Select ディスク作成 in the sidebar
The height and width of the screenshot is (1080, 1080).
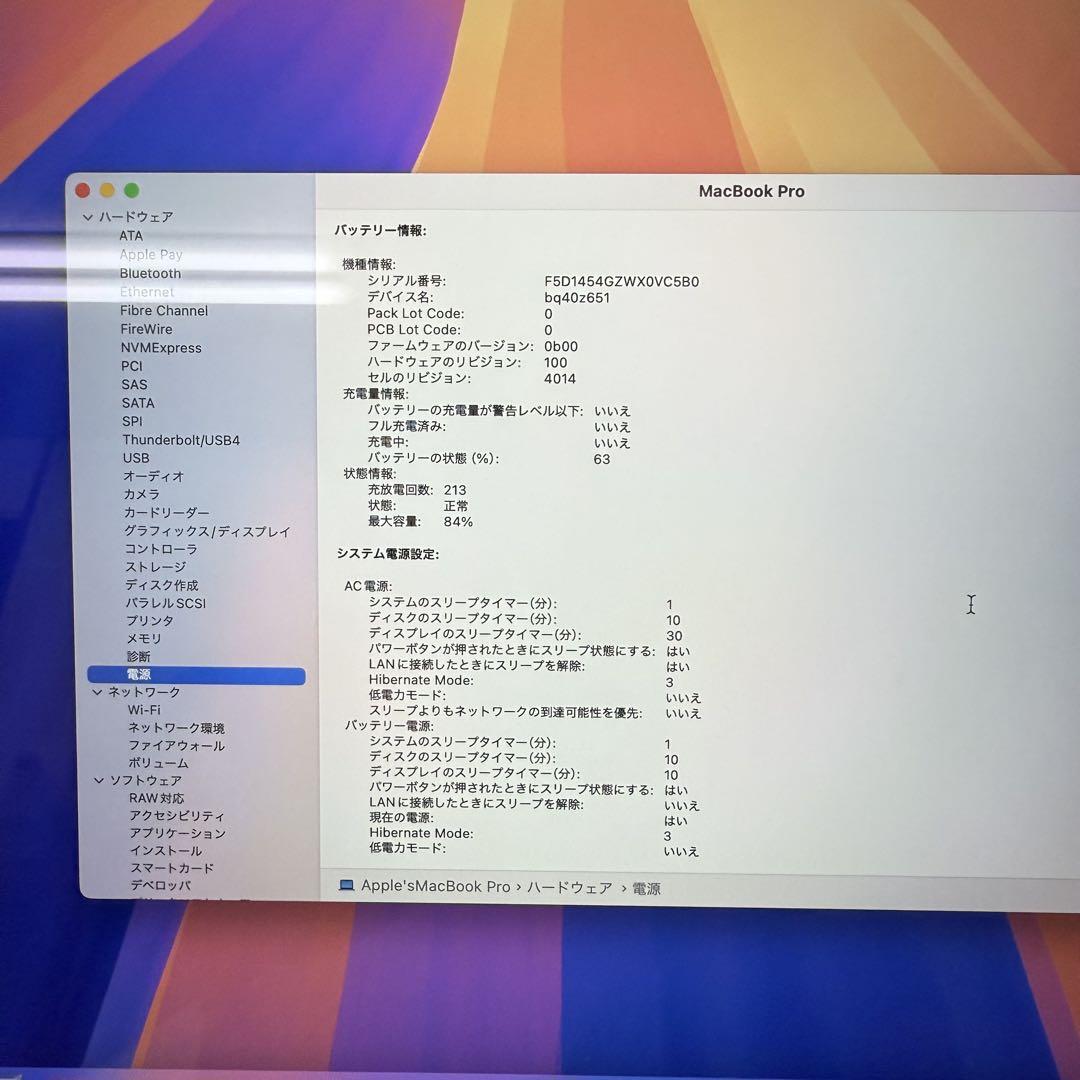(161, 585)
